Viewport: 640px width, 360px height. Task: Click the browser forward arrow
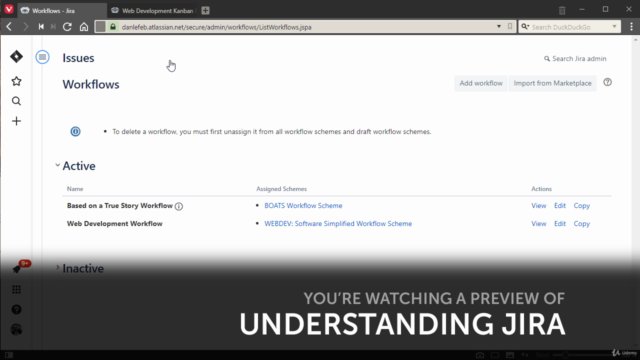coord(25,27)
